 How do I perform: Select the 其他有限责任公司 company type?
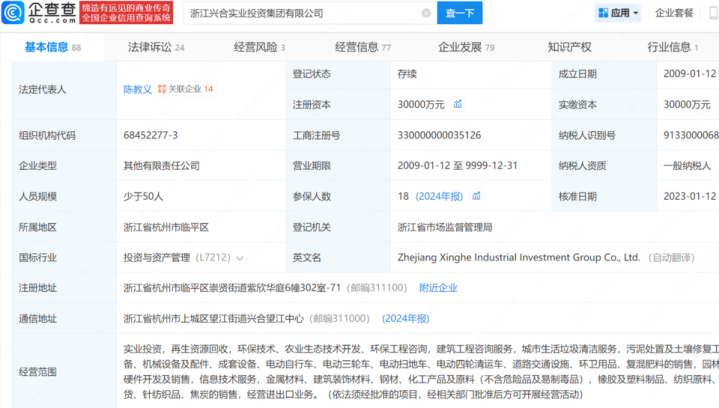click(x=161, y=165)
